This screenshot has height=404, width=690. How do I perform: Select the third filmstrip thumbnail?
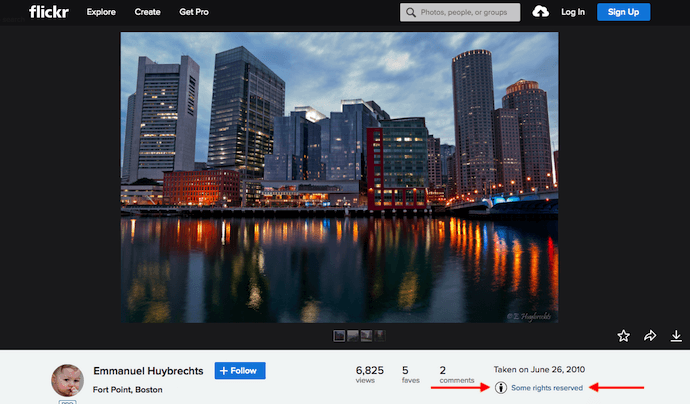[x=366, y=336]
